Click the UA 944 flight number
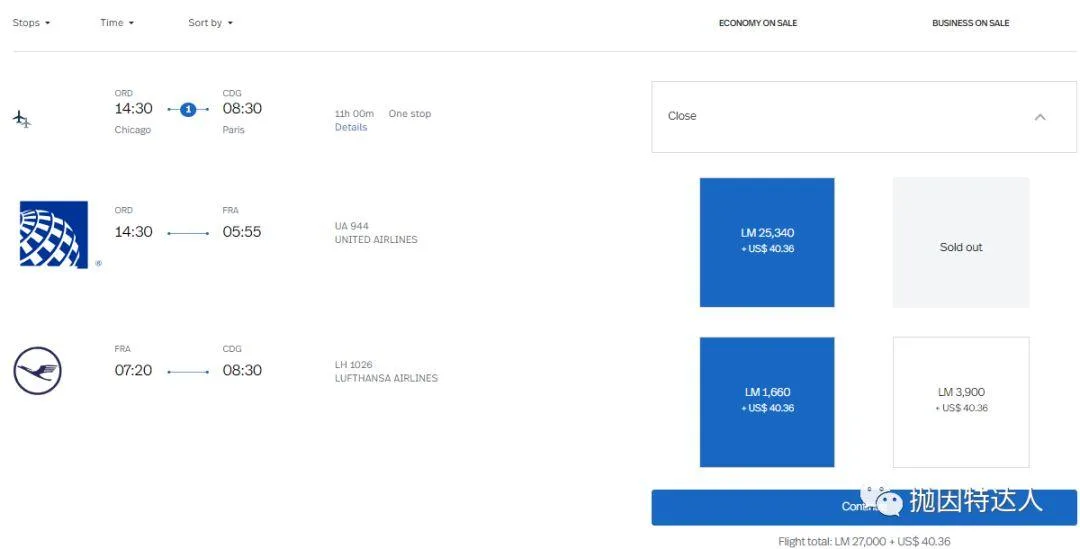1080x549 pixels. (352, 226)
